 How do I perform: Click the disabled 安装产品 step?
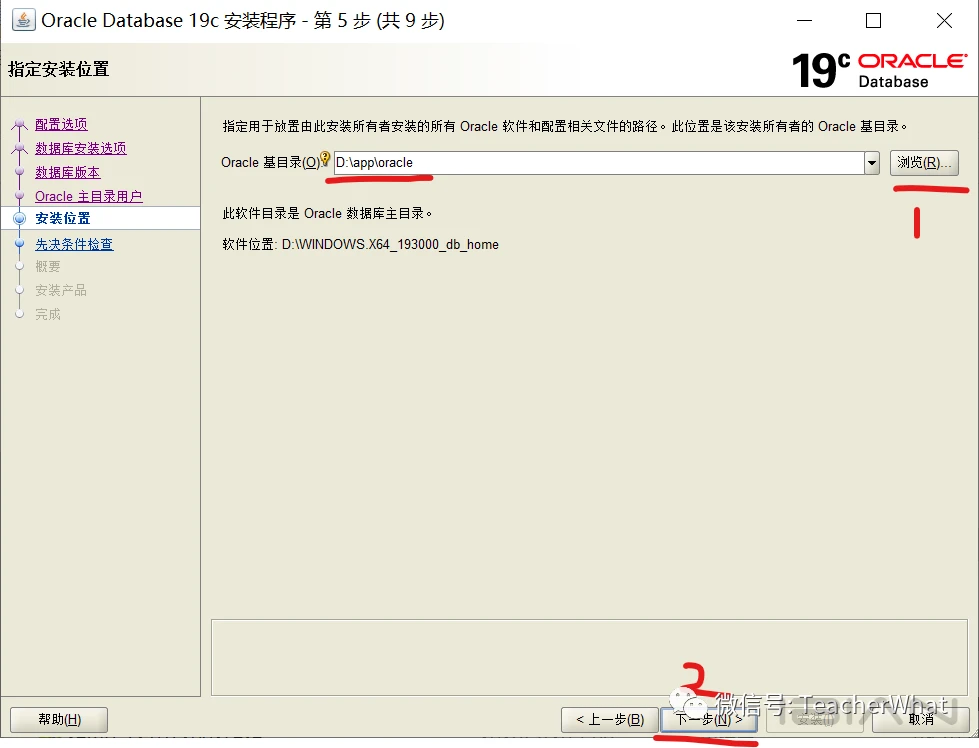(61, 290)
